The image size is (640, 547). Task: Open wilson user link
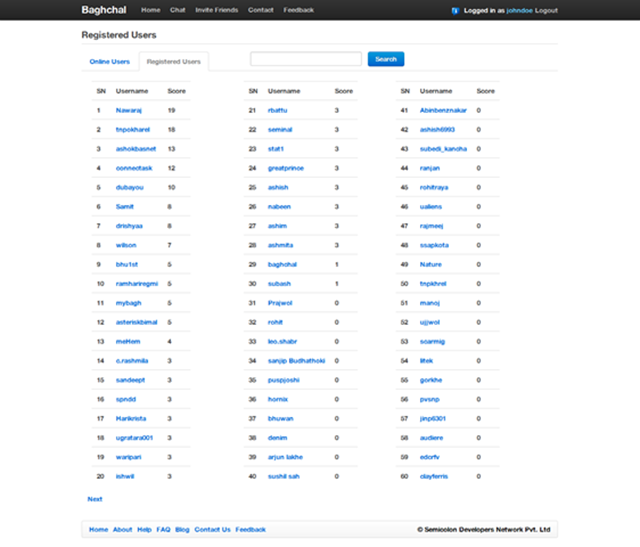[x=126, y=245]
